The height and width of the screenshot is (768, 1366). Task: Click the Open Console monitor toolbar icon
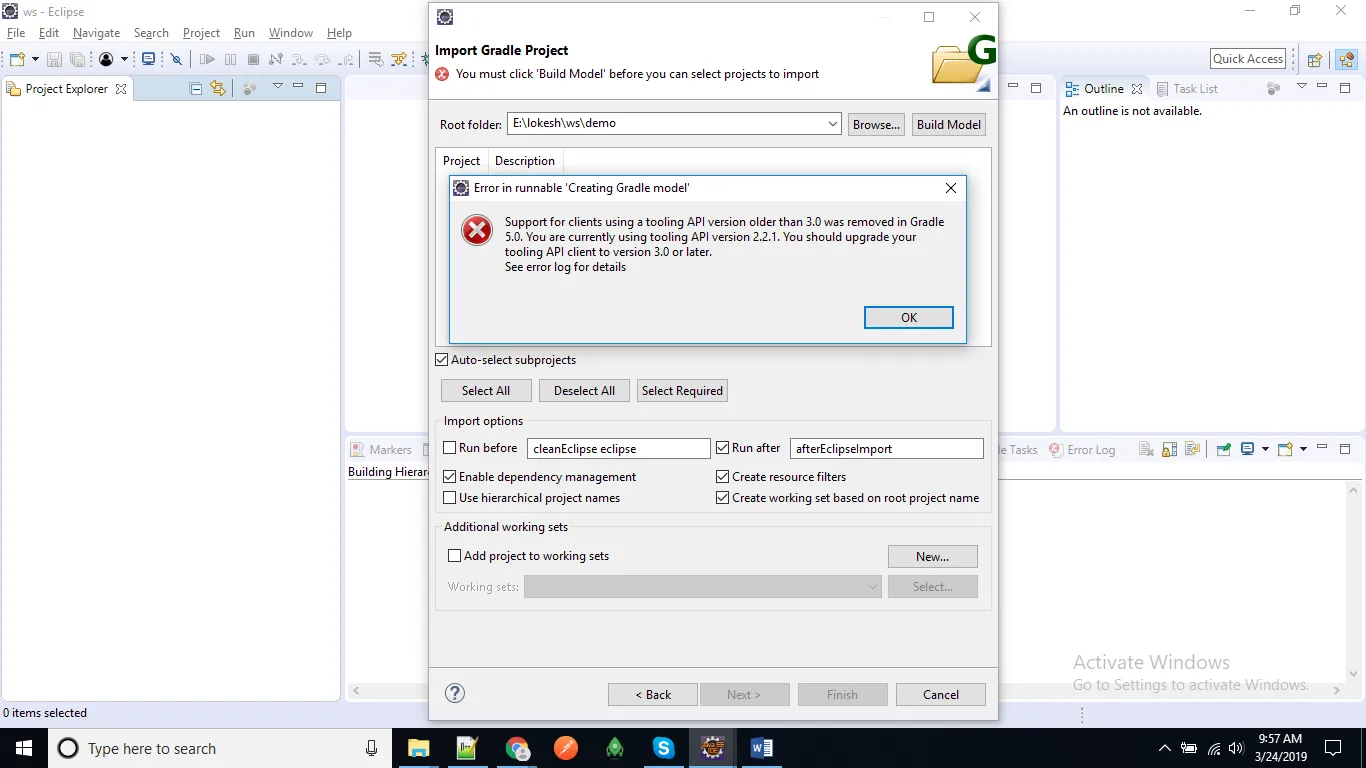pos(148,59)
